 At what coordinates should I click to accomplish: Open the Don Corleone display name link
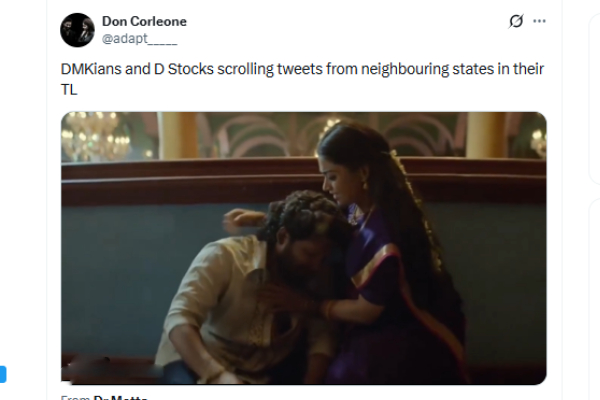point(144,21)
